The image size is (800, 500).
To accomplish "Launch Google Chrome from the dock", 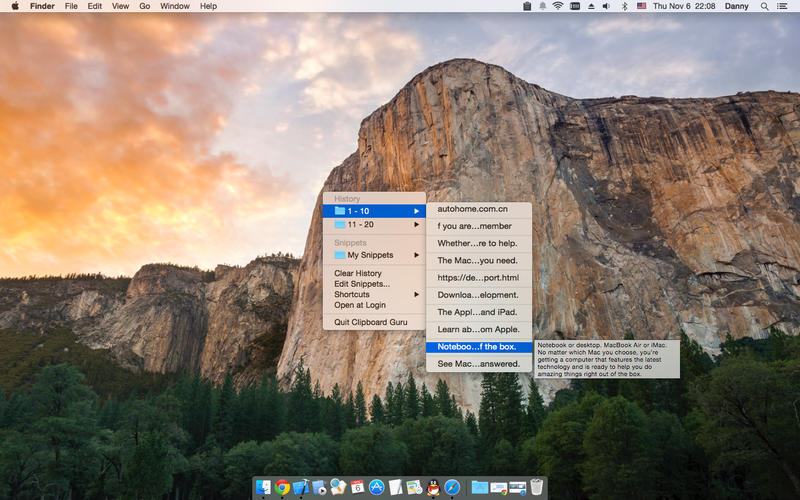I will (282, 487).
